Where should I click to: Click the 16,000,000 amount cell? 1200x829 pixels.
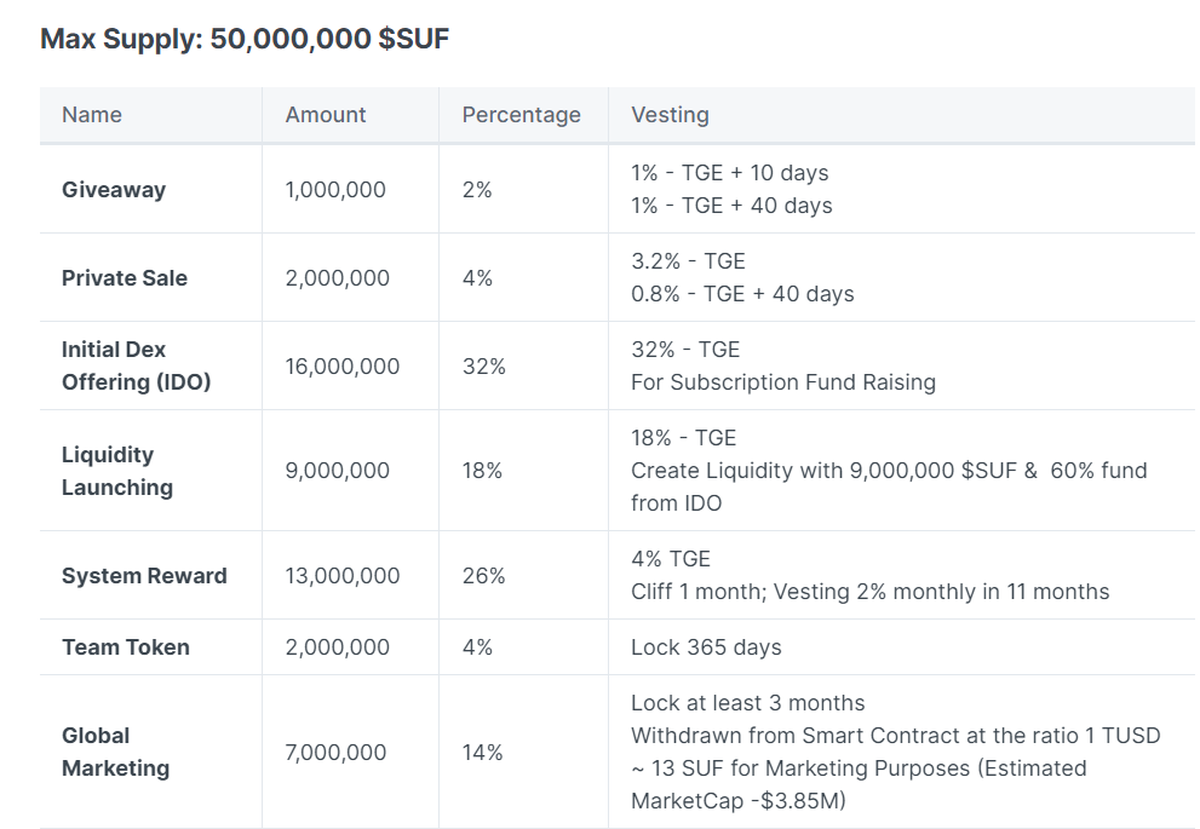[342, 366]
